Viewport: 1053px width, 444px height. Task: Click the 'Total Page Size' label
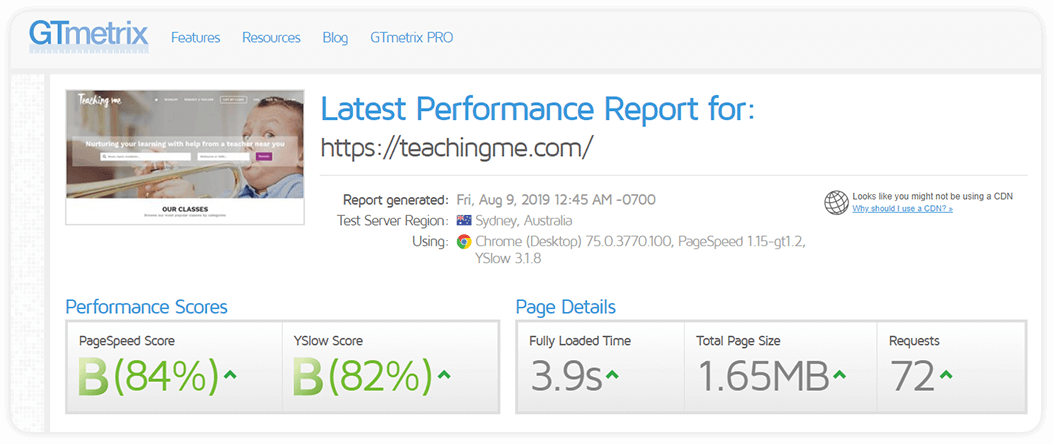[738, 341]
